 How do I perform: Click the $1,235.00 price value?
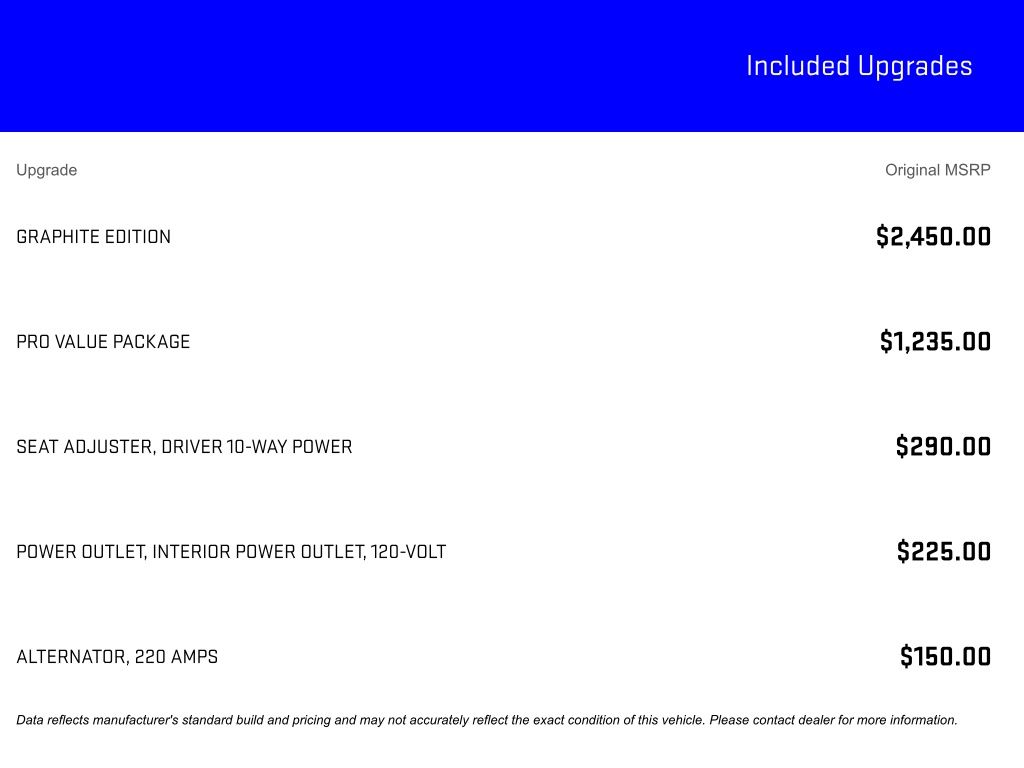pos(935,342)
